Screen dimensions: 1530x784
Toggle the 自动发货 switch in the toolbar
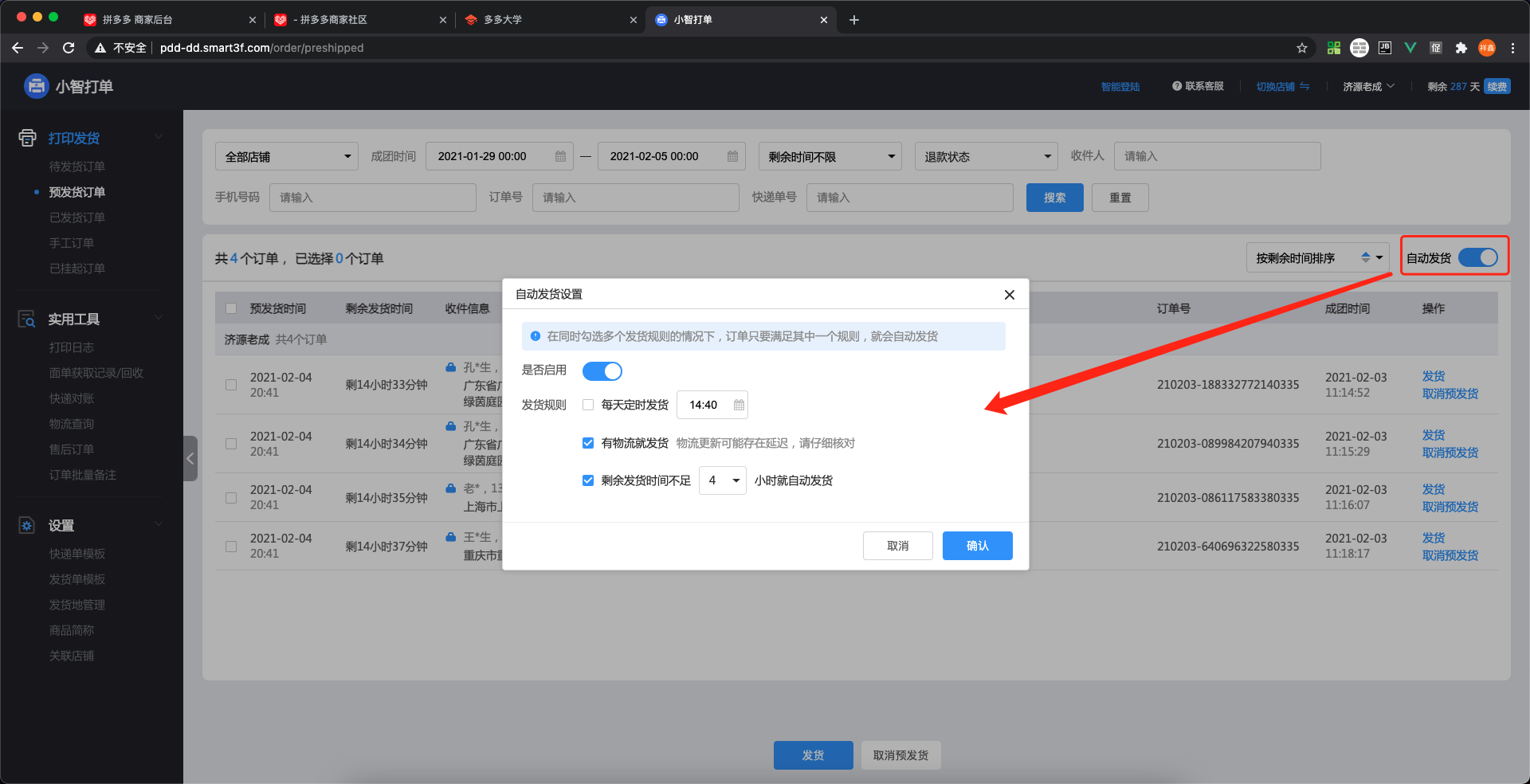click(x=1477, y=258)
